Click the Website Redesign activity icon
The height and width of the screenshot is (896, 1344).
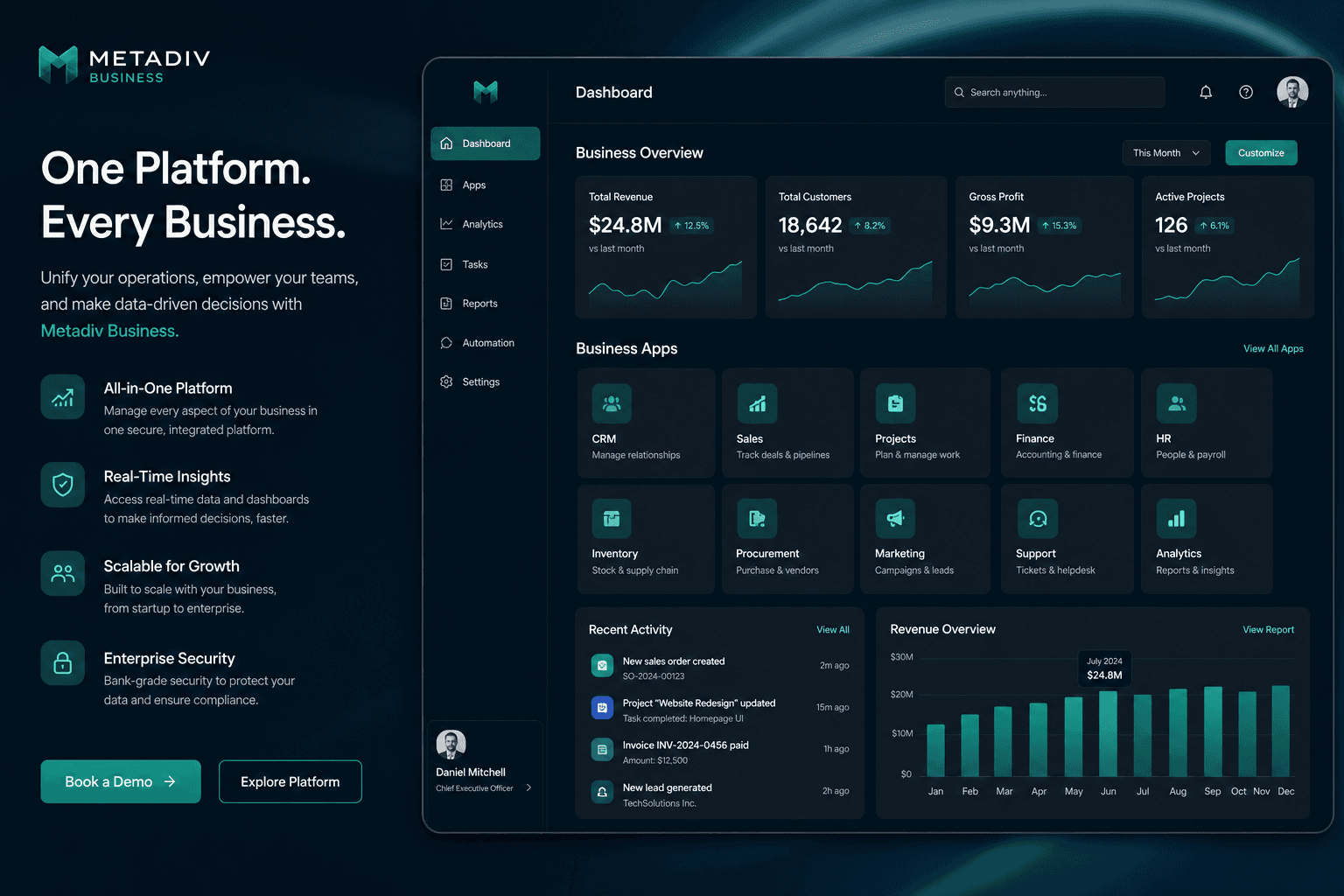(602, 707)
